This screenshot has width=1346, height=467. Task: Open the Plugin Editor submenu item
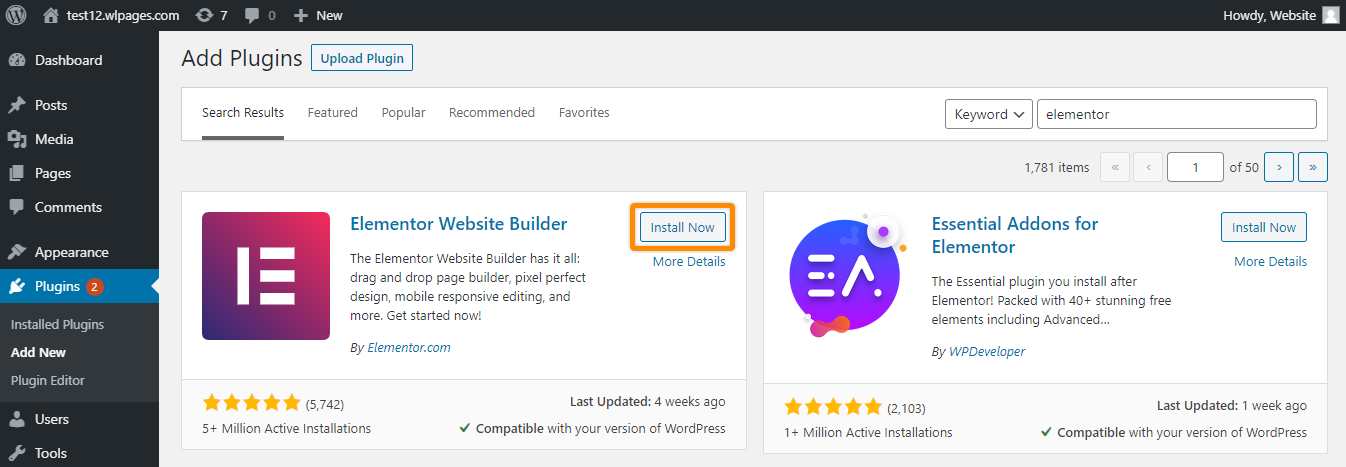47,380
